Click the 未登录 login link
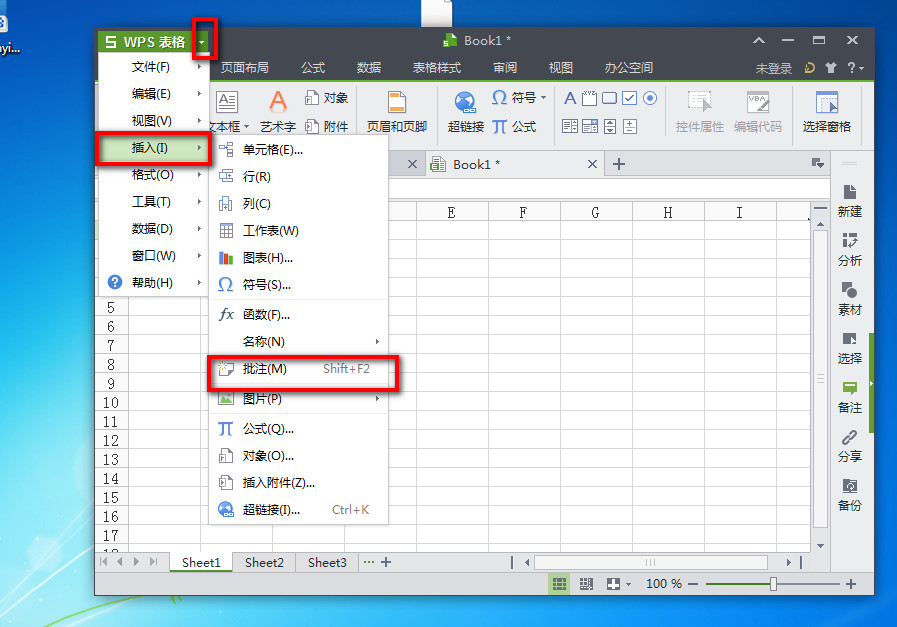Image resolution: width=897 pixels, height=627 pixels. 777,68
